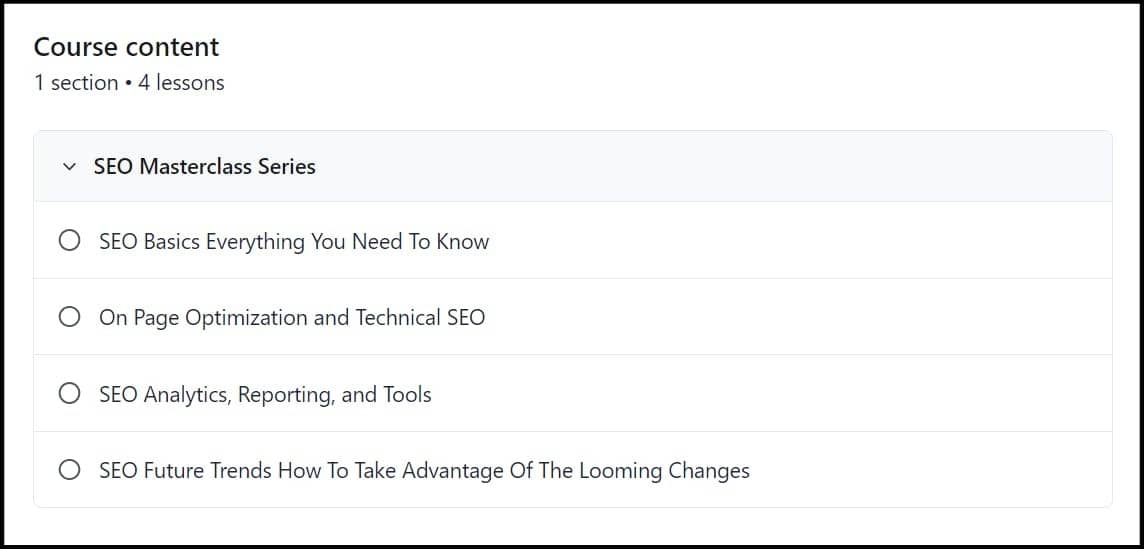Collapse the SEO Masterclass Series chevron
The width and height of the screenshot is (1144, 549).
point(69,167)
